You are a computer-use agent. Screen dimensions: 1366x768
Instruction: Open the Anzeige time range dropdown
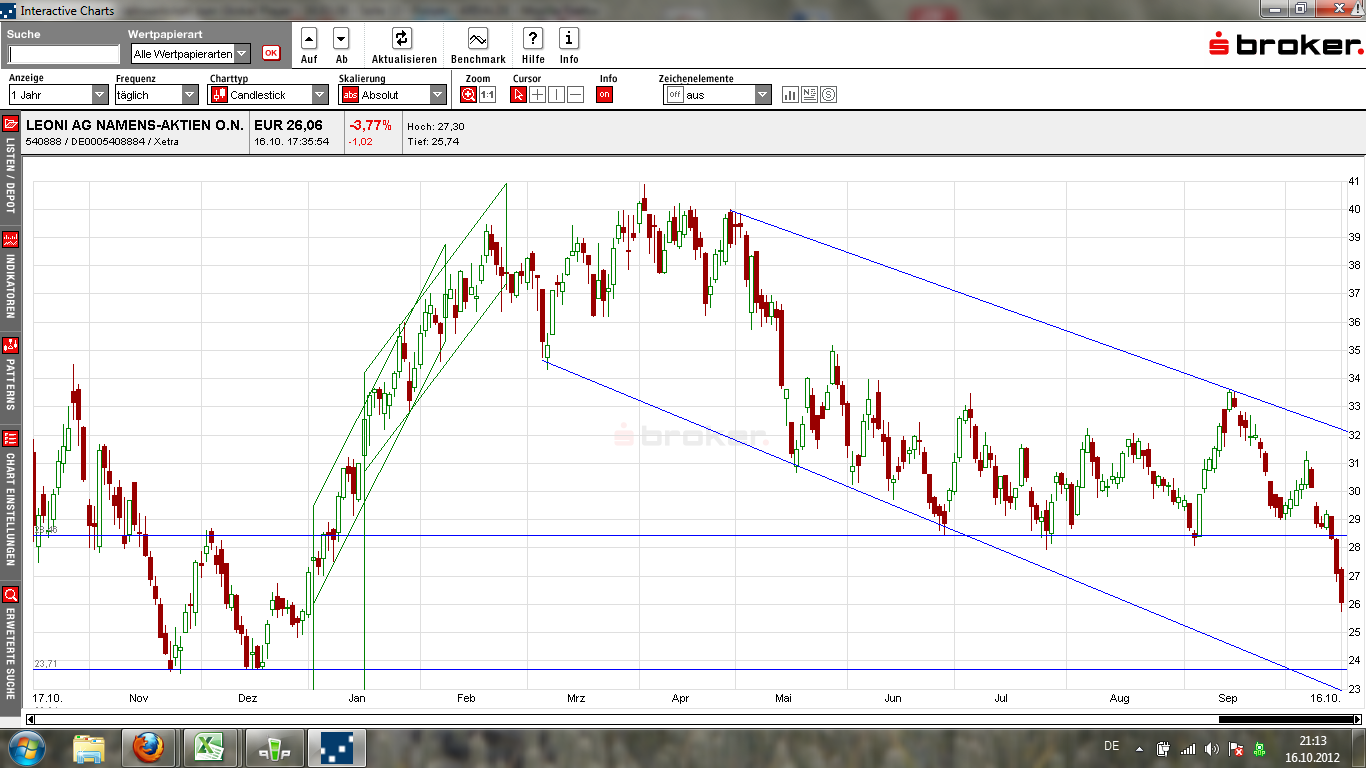[58, 95]
